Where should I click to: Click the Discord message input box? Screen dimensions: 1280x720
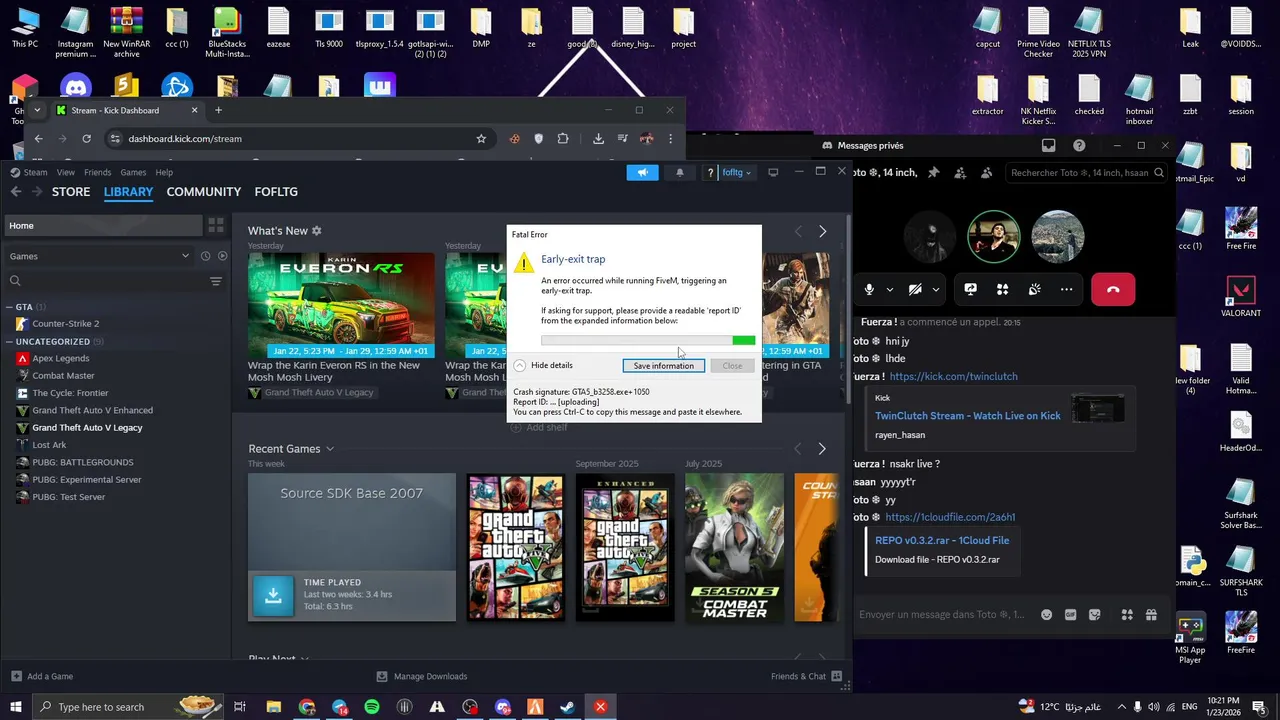pos(942,614)
